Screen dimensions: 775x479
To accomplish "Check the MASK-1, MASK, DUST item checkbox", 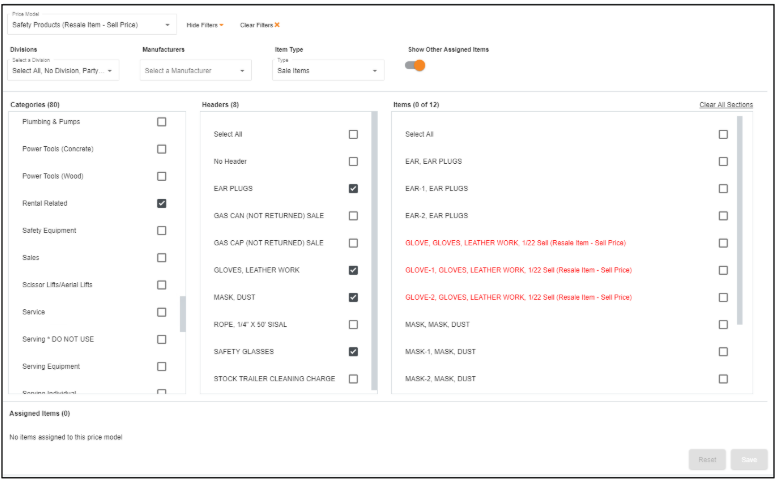I will click(723, 351).
